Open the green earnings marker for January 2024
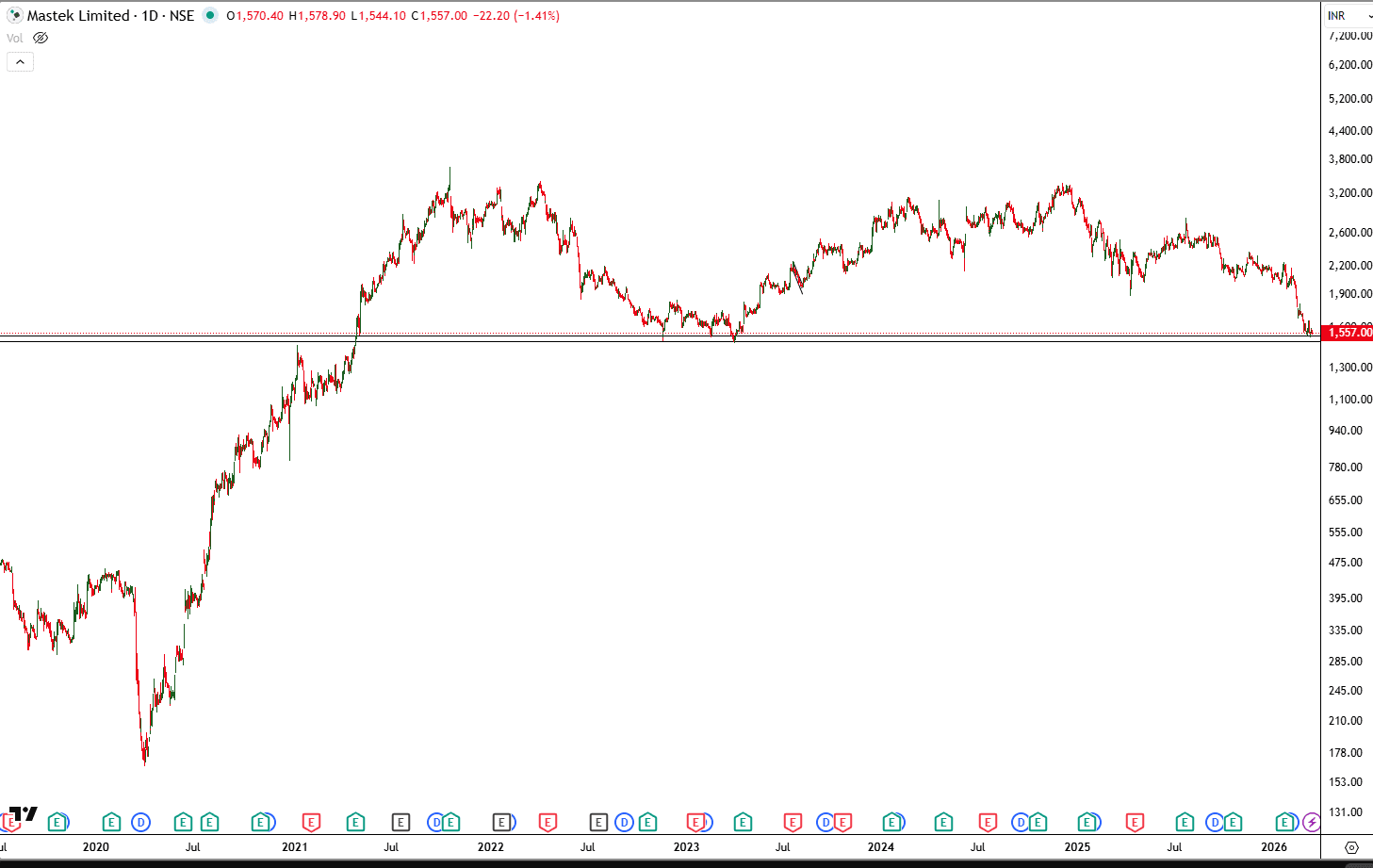The height and width of the screenshot is (868, 1373). [891, 823]
